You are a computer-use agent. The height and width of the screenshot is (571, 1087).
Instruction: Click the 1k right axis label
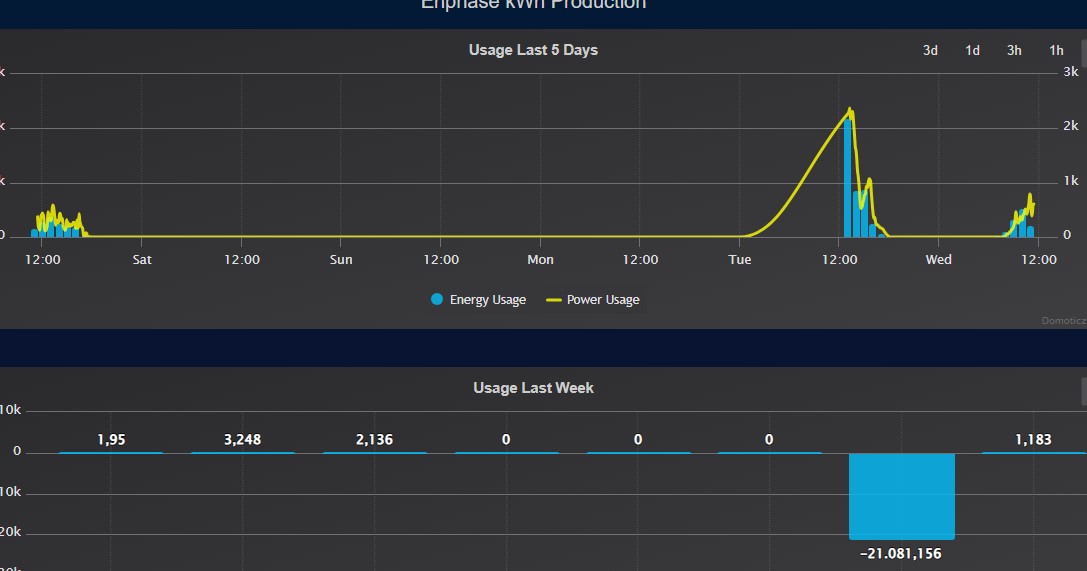(1071, 180)
